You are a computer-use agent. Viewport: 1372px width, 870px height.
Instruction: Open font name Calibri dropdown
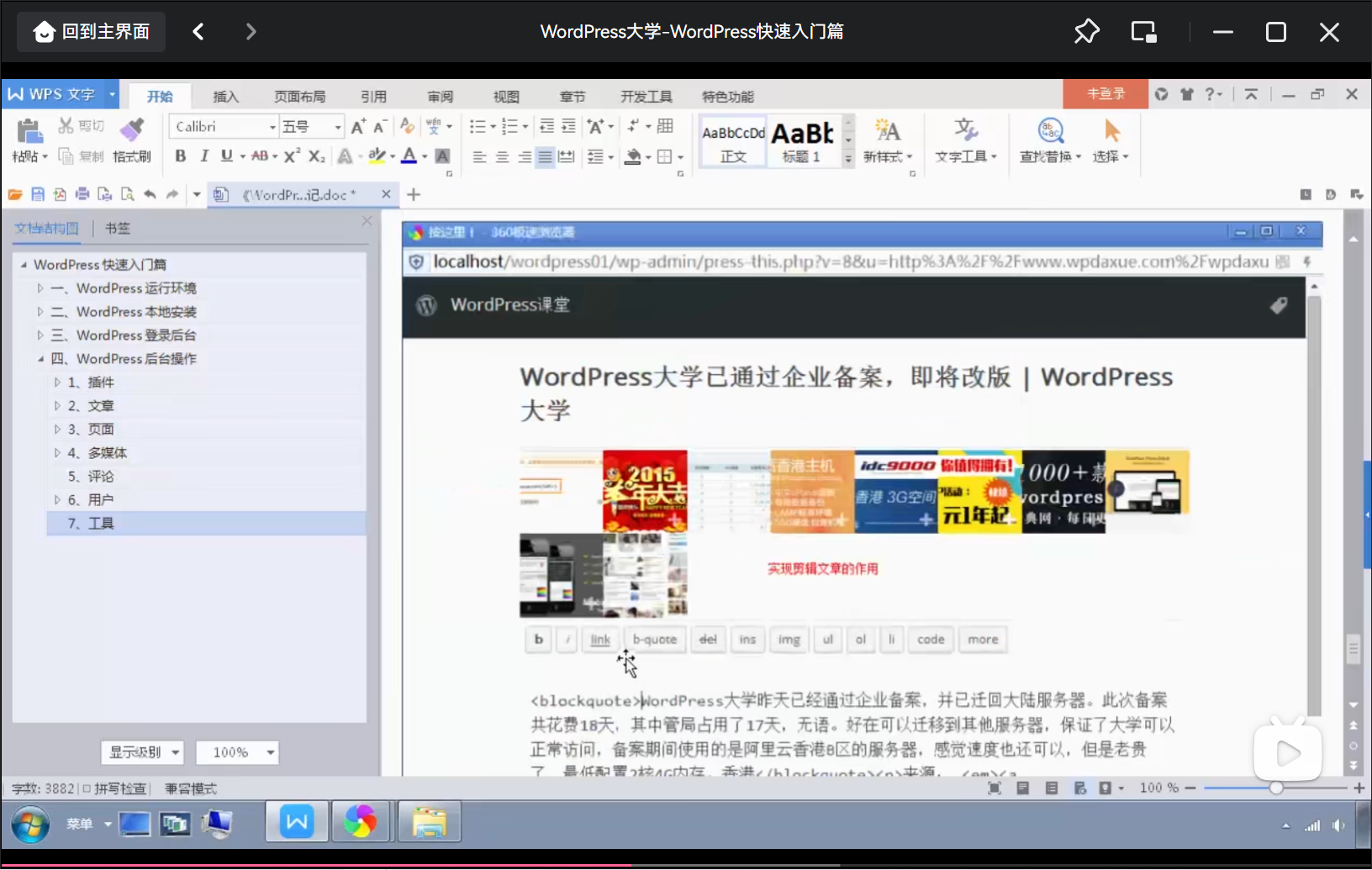(272, 127)
